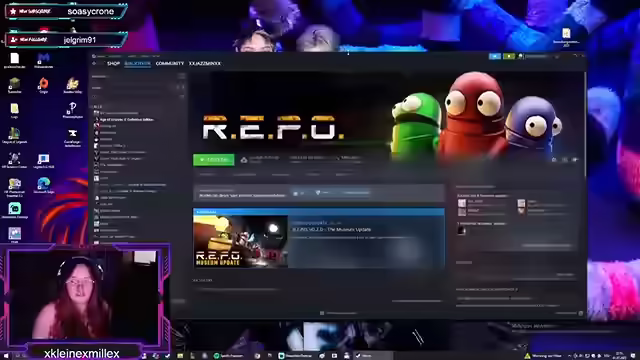Click the cloud status icon beside Play button

pos(244,160)
